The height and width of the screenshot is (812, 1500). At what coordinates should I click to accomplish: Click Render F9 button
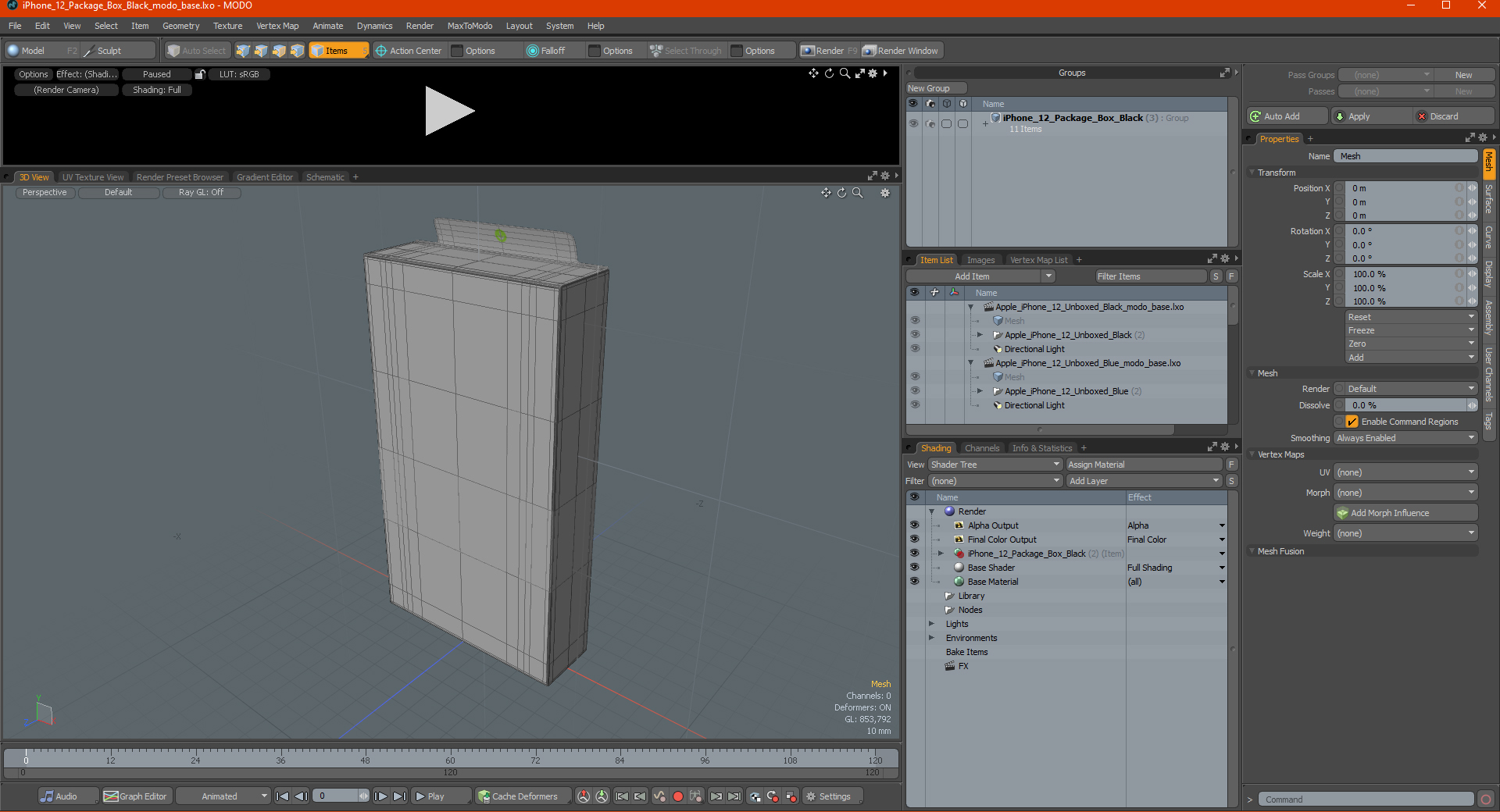[829, 51]
